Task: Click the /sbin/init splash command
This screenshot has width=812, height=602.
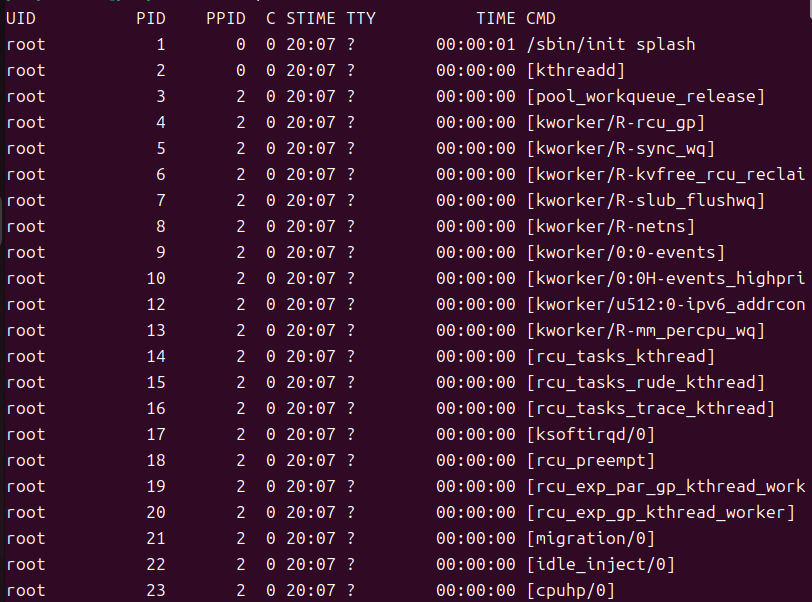Action: pyautogui.click(x=610, y=44)
